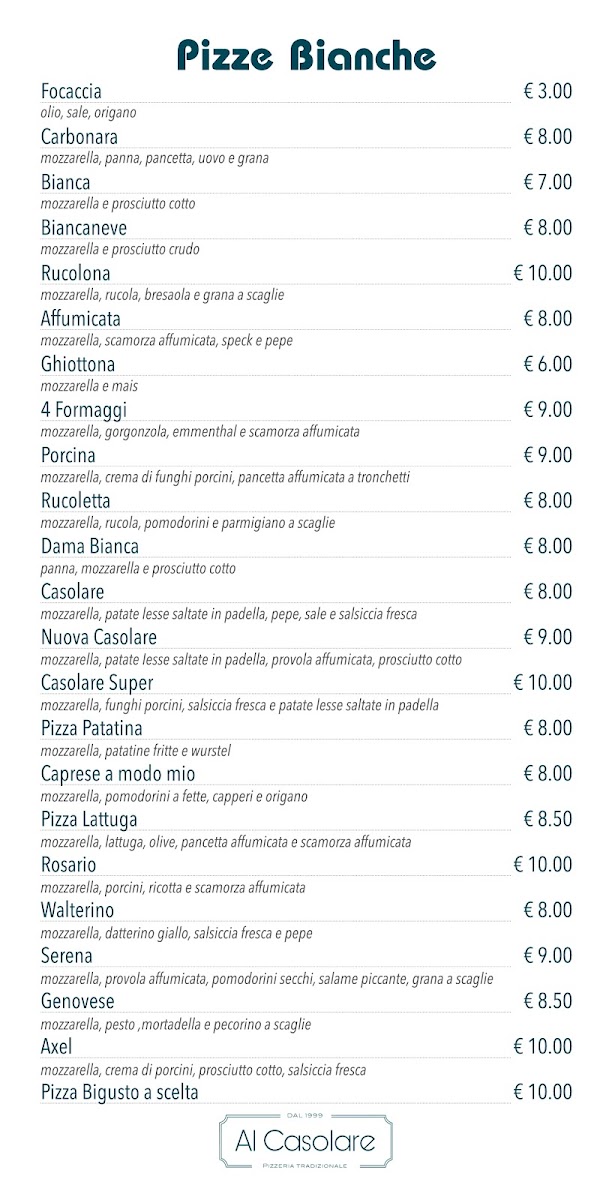
Task: Click the Walterino pizza entry
Action: (78, 910)
